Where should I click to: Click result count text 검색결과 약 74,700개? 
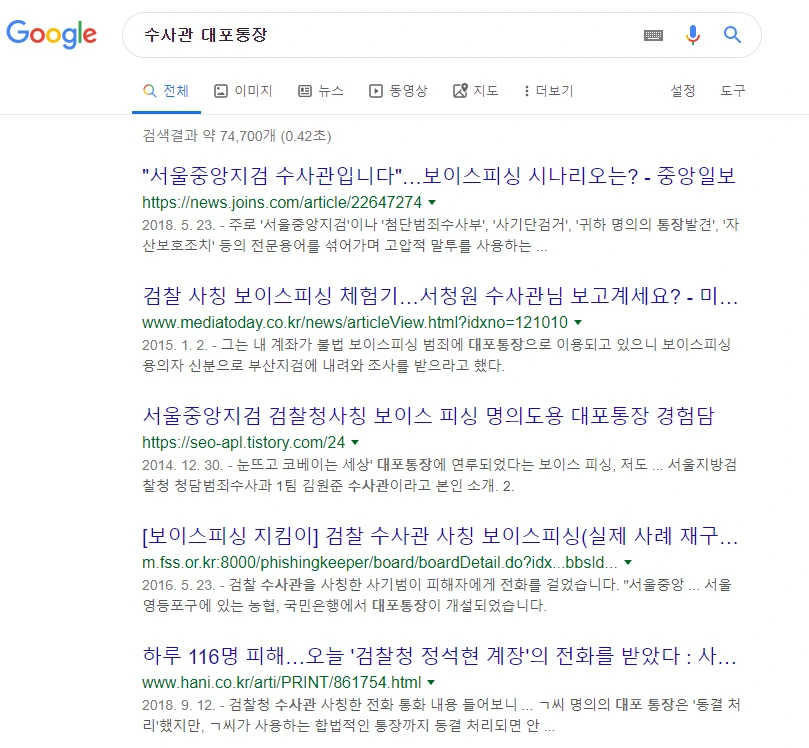coord(237,136)
